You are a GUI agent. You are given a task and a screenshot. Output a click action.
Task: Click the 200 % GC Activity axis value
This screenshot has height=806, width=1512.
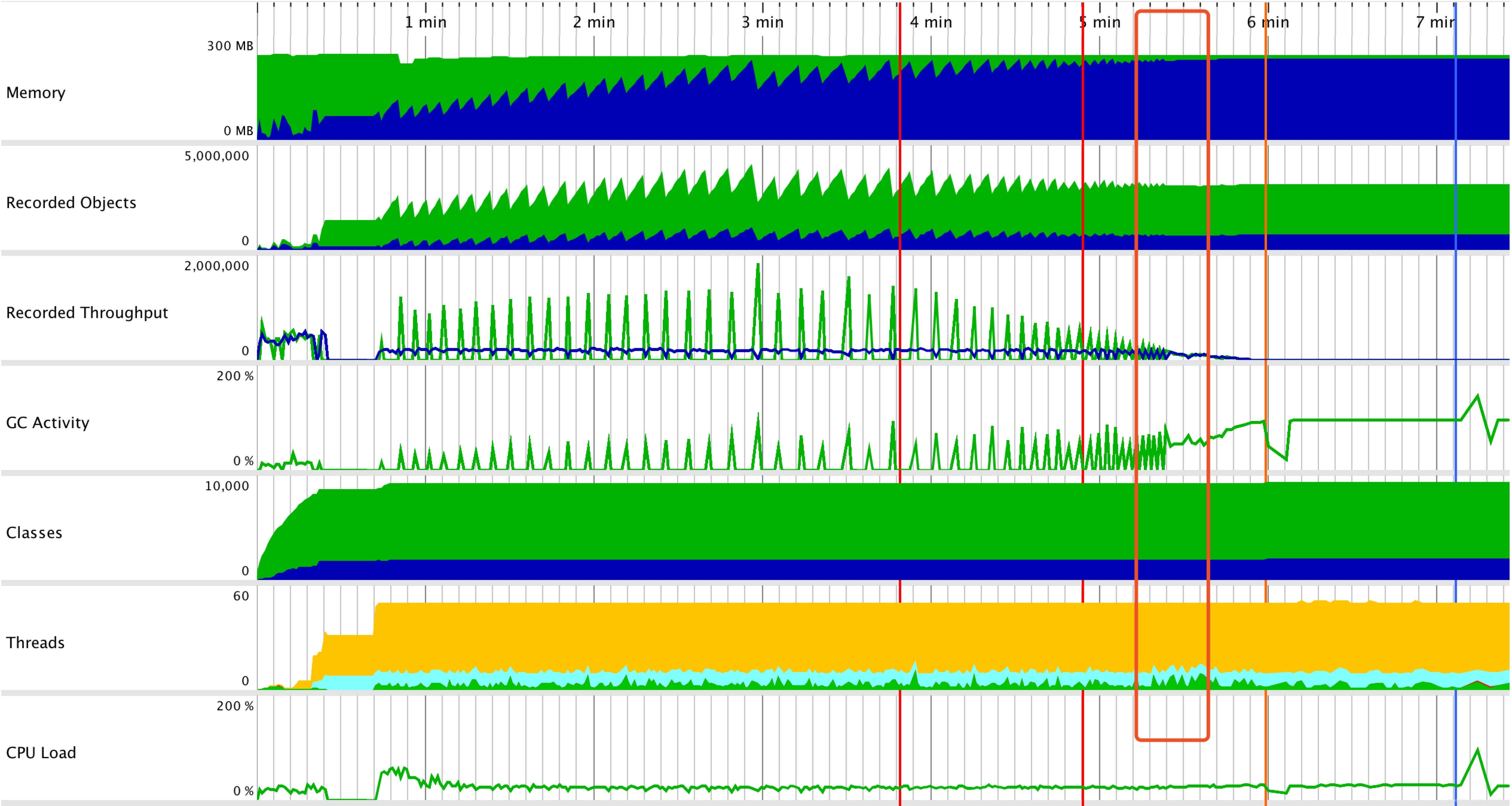(235, 376)
